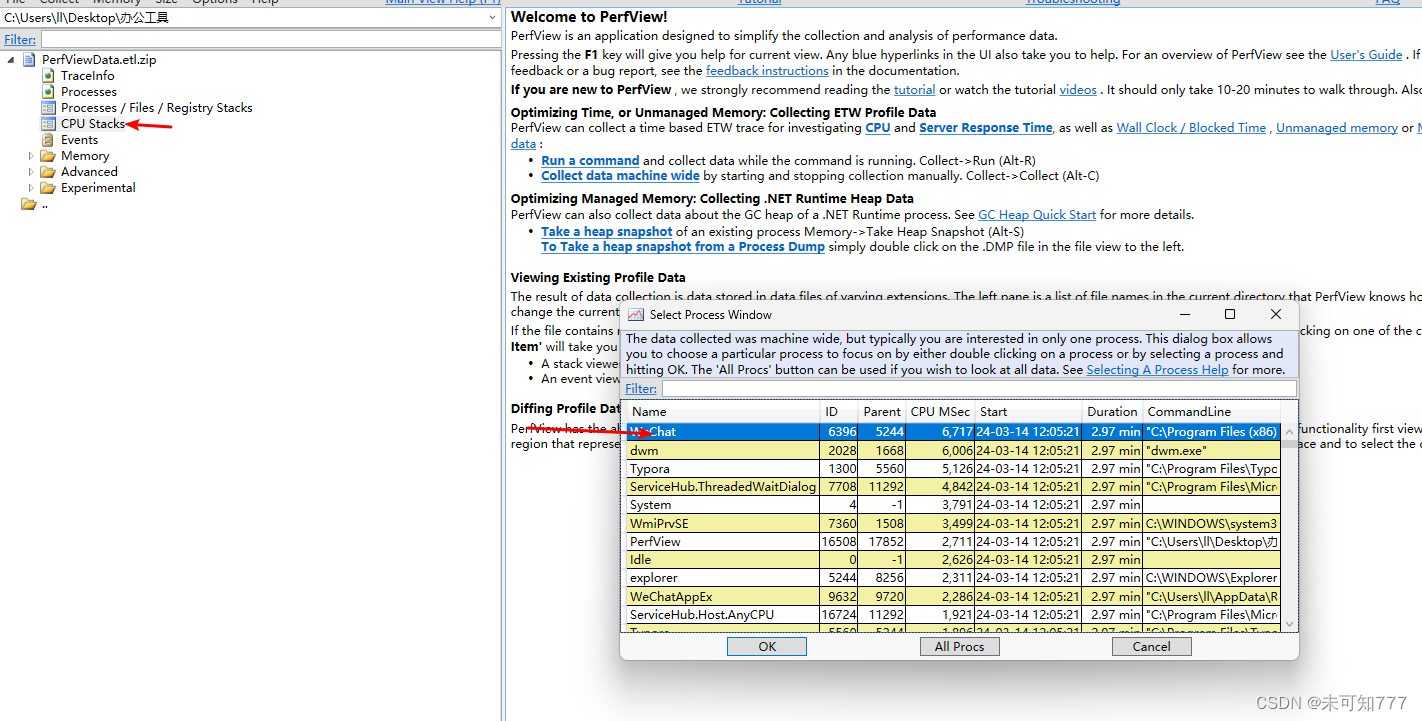Viewport: 1422px width, 721px height.
Task: Select the WmiPrvSE process row
Action: pyautogui.click(x=954, y=523)
